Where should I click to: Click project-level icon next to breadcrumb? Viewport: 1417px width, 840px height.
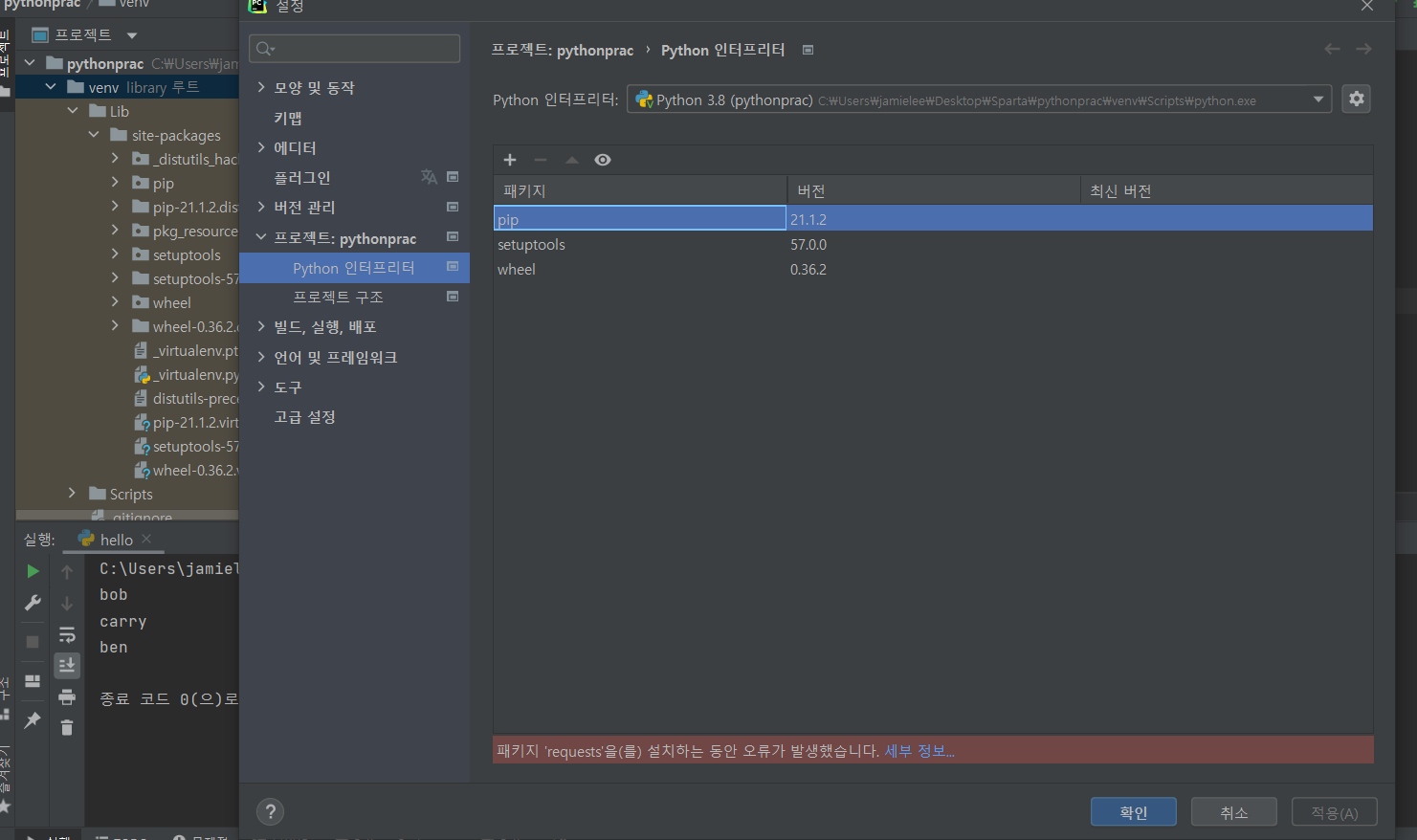(808, 50)
